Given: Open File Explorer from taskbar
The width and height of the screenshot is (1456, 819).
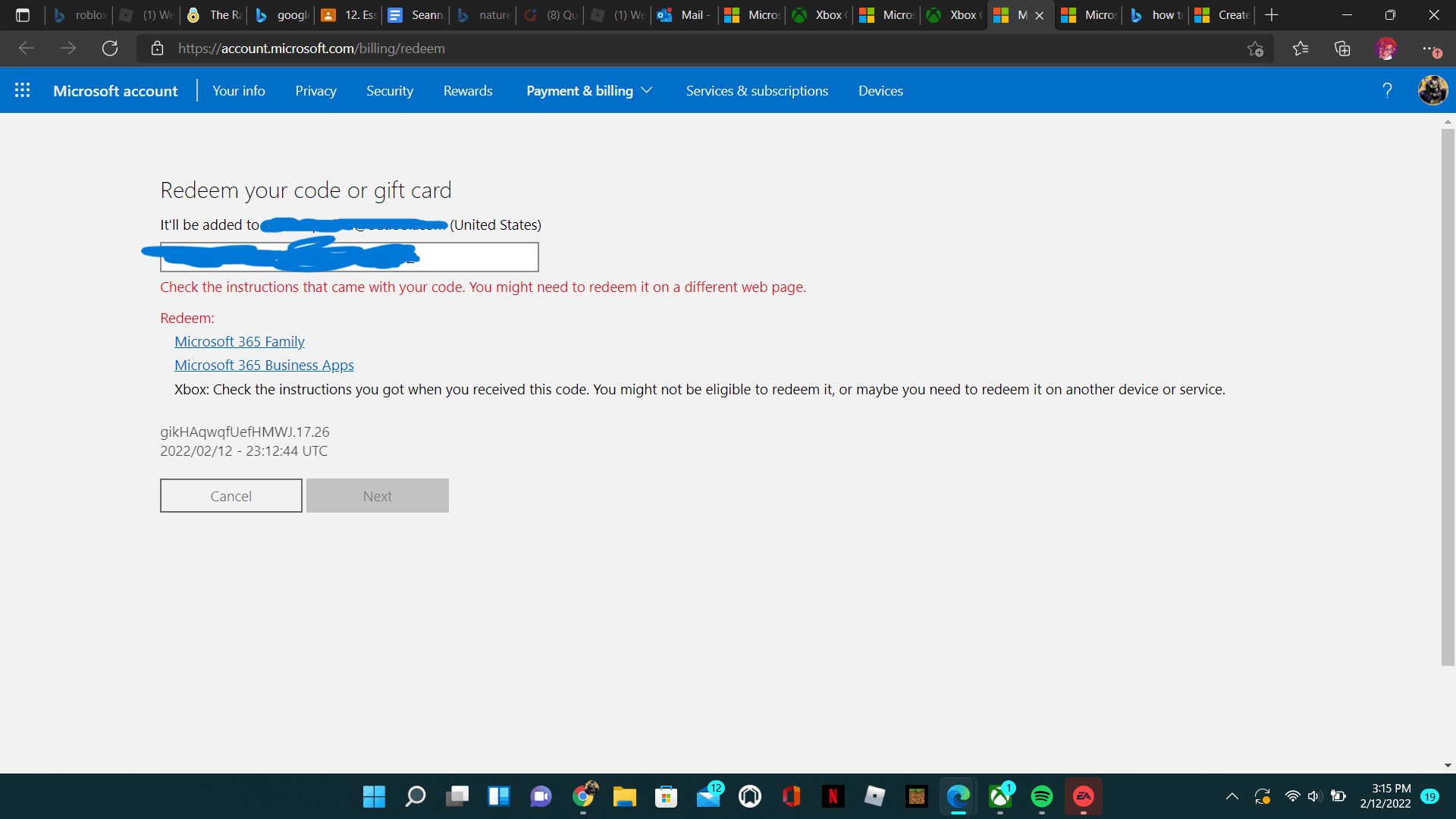Looking at the screenshot, I should [625, 796].
